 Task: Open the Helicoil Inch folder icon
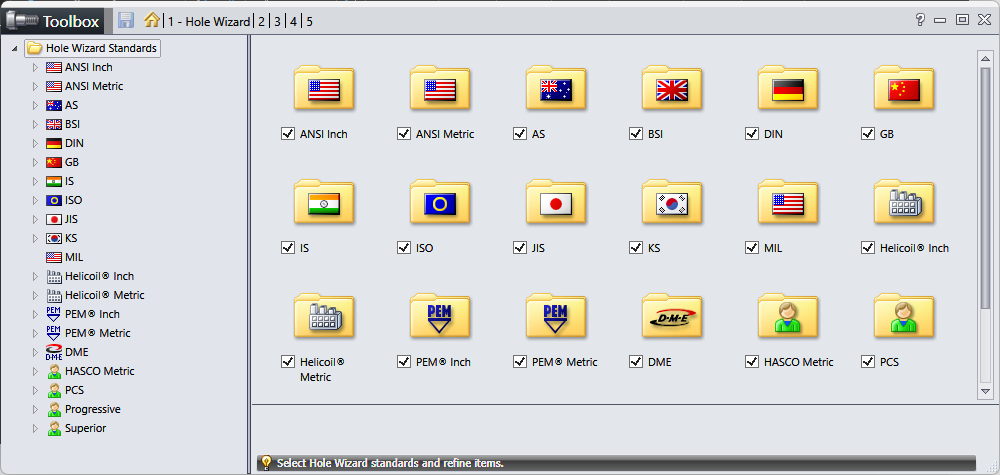coord(904,202)
